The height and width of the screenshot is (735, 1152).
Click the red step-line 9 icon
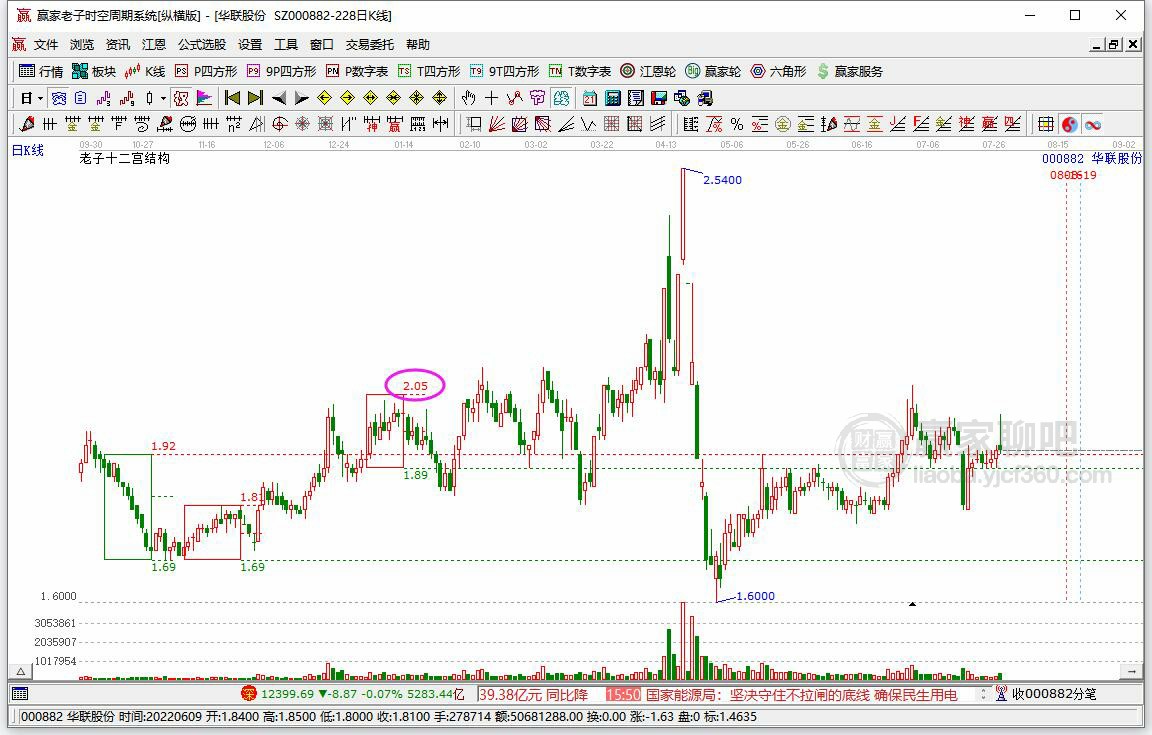tap(127, 98)
